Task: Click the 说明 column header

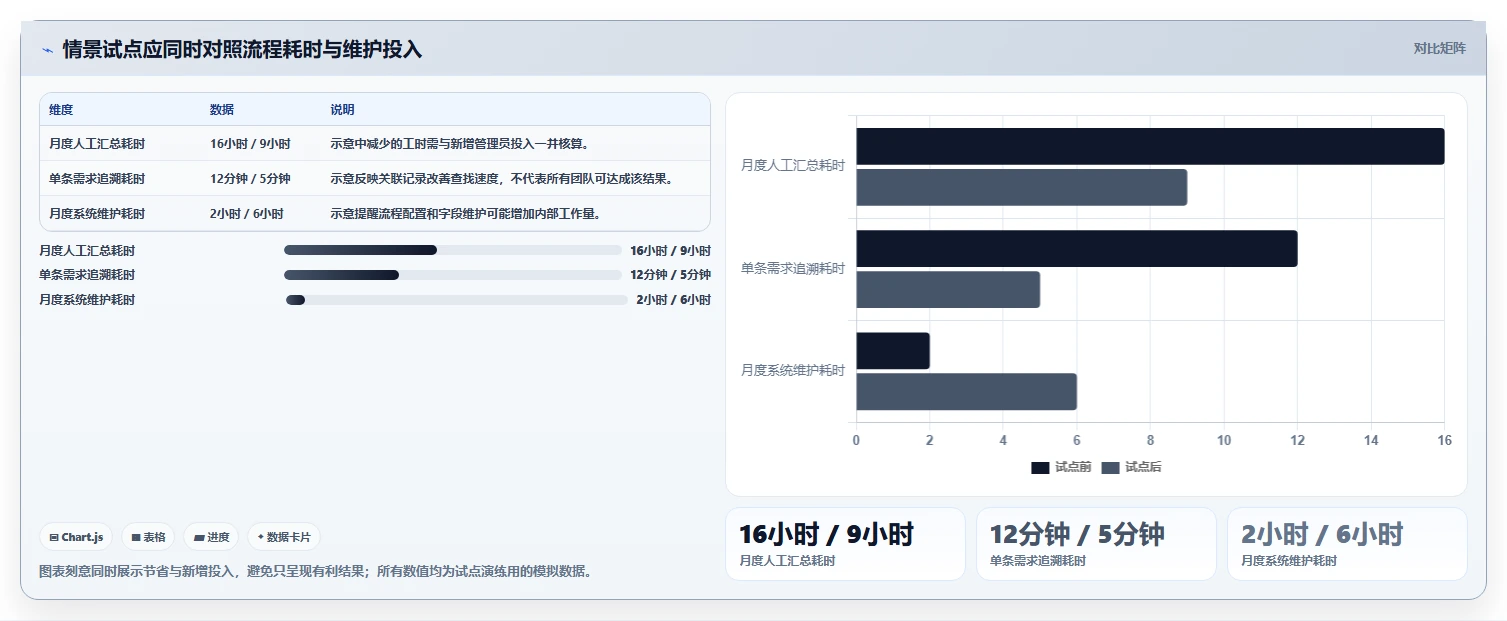Action: coord(342,110)
